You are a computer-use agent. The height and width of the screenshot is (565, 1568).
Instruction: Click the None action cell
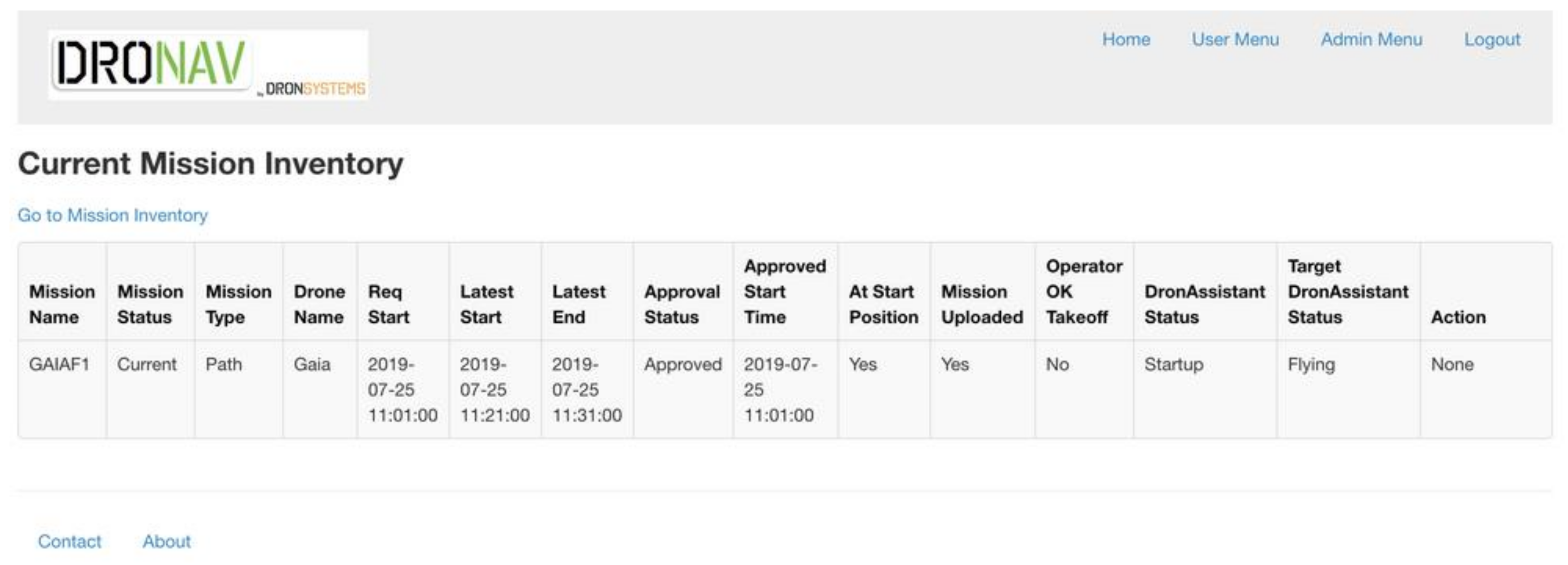(1452, 364)
